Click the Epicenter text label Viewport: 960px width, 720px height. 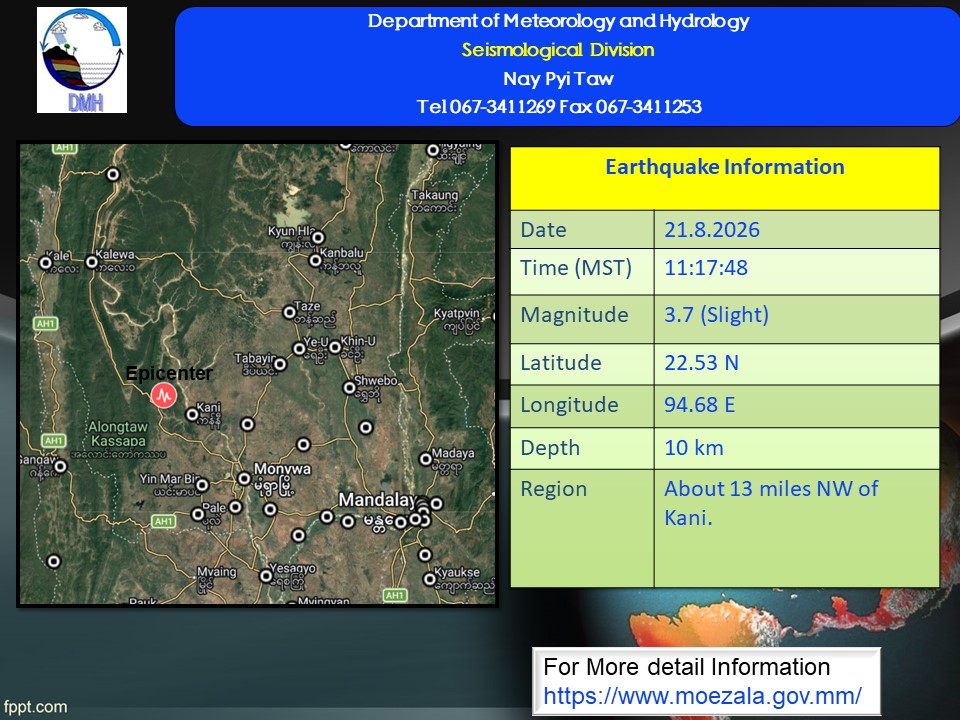pyautogui.click(x=169, y=373)
